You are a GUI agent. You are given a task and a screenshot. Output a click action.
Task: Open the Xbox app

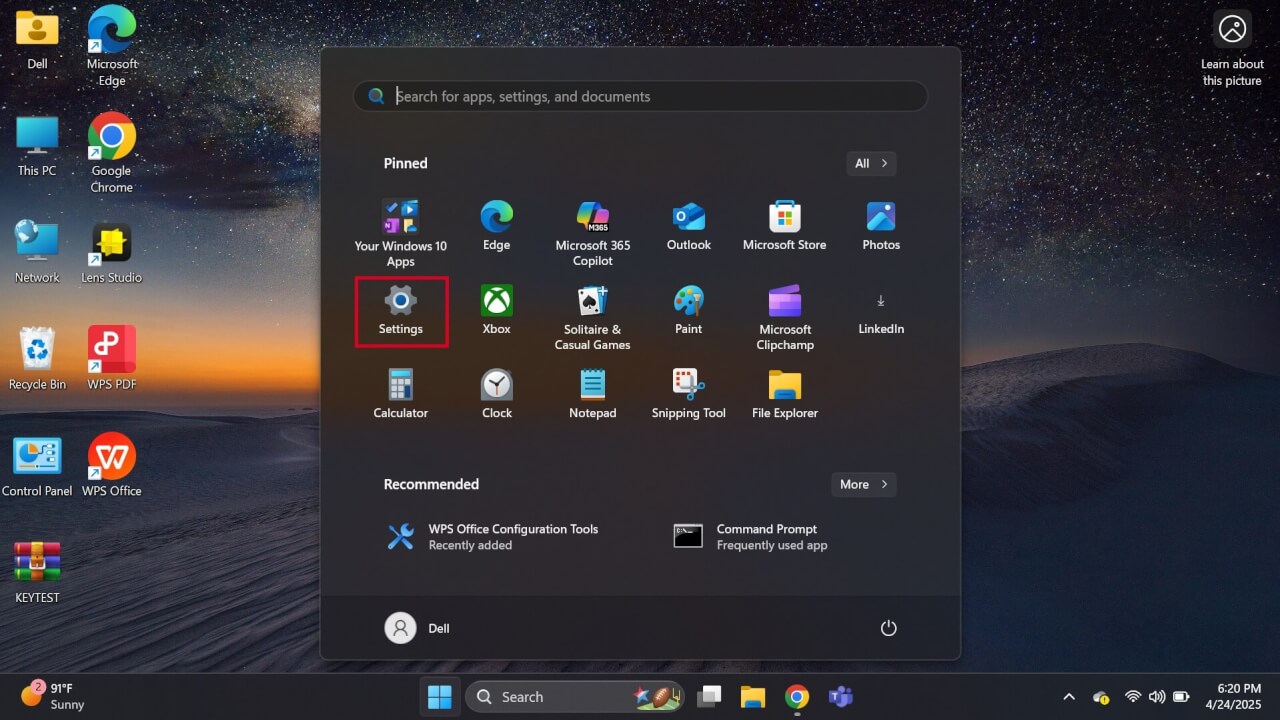click(x=497, y=311)
